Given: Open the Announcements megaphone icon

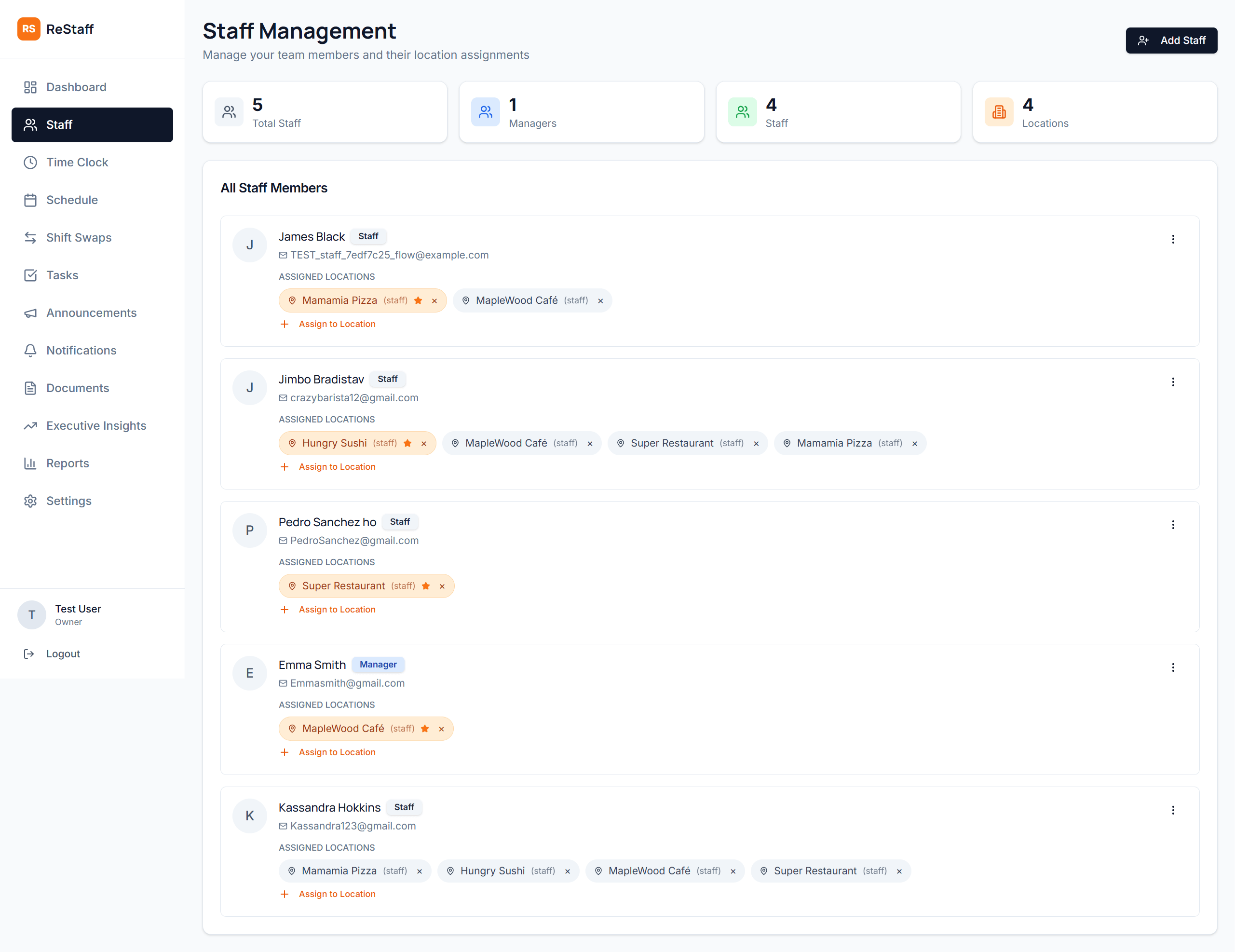Looking at the screenshot, I should click(x=31, y=313).
